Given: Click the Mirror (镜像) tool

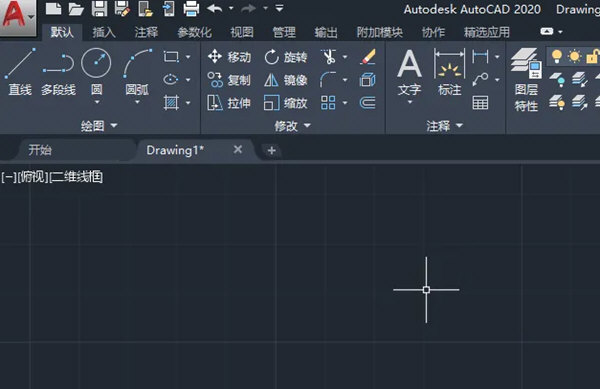Looking at the screenshot, I should (x=285, y=80).
